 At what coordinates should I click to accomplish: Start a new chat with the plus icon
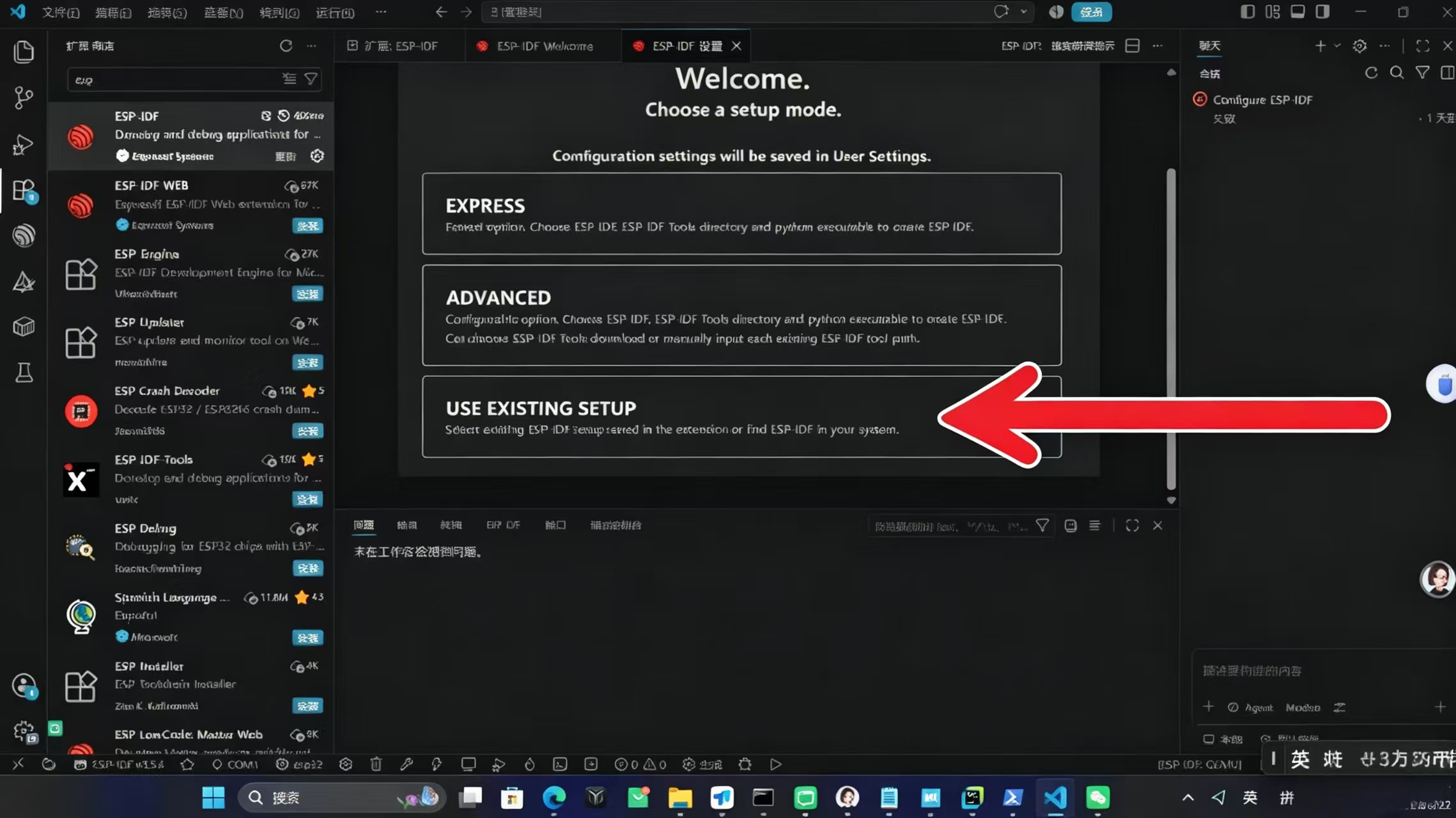[1320, 45]
